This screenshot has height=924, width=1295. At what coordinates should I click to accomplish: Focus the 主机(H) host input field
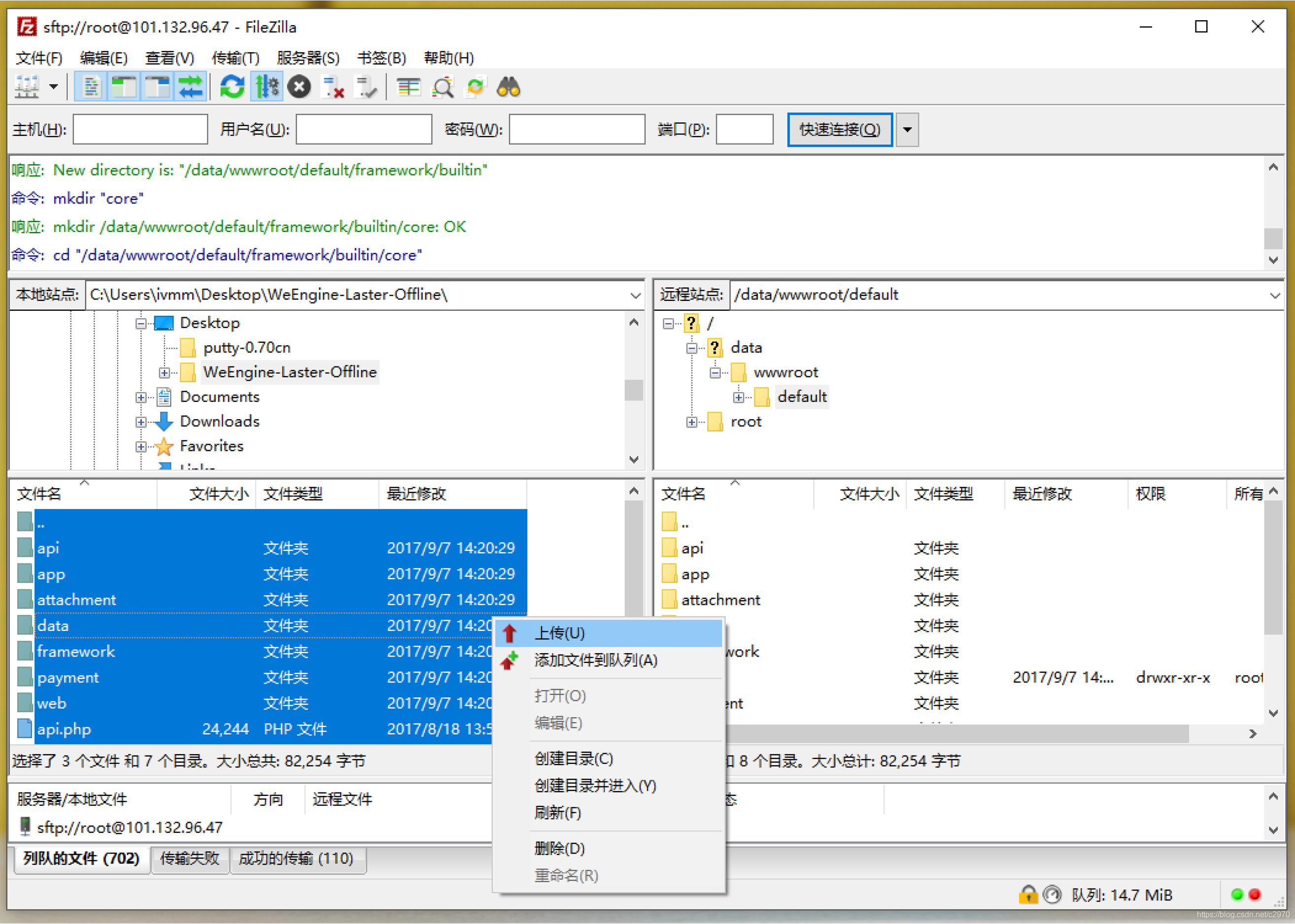click(x=140, y=129)
